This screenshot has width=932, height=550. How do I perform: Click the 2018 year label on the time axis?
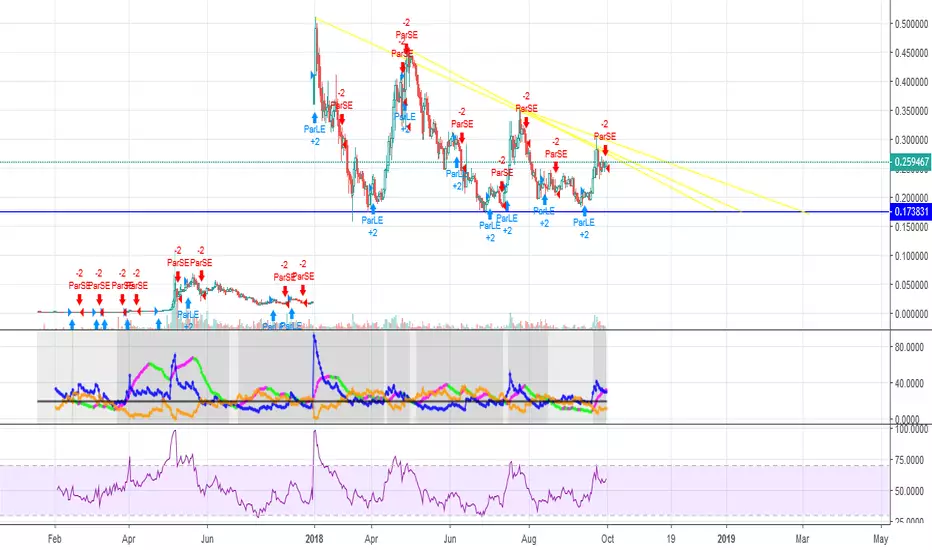314,539
